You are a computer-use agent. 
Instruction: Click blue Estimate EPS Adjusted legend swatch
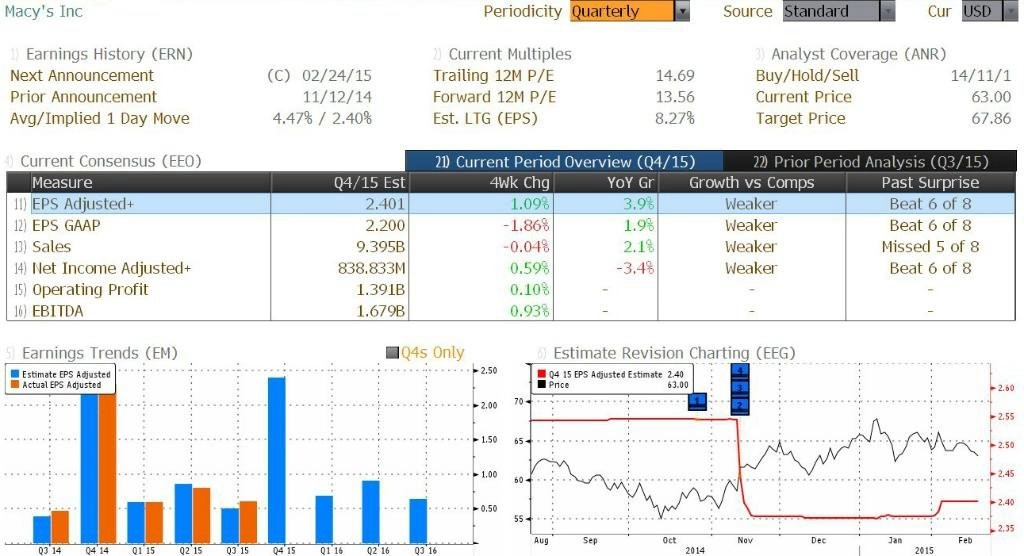(15, 374)
